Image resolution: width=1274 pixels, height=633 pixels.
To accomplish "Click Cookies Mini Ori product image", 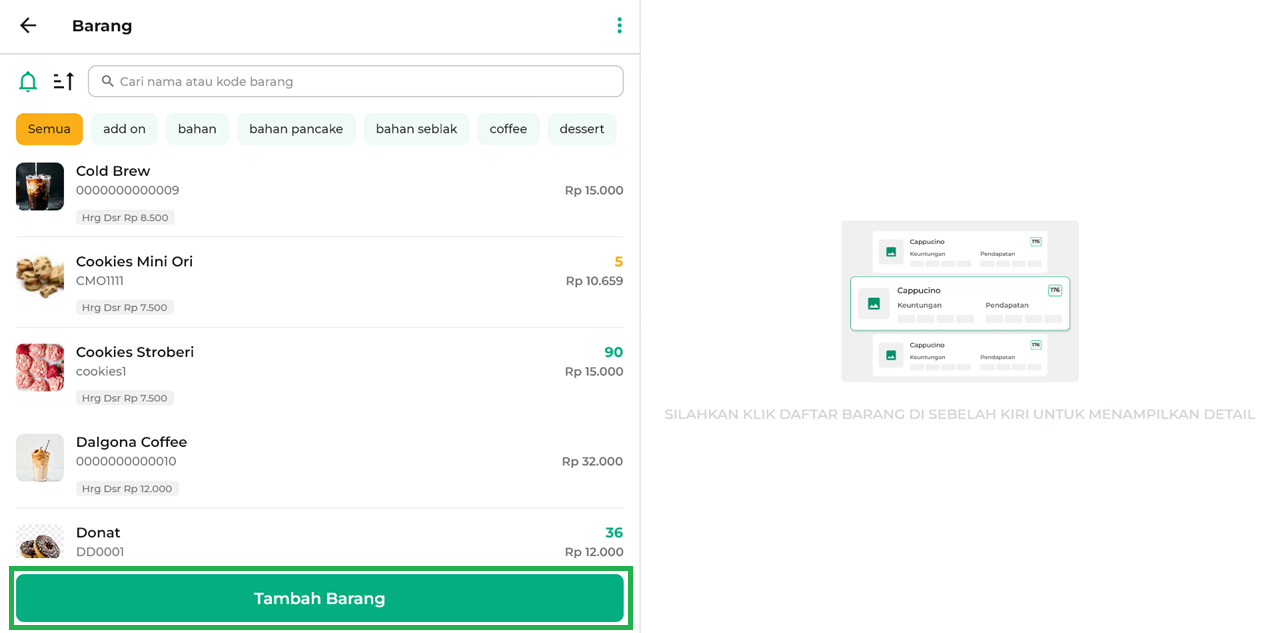I will click(x=40, y=277).
